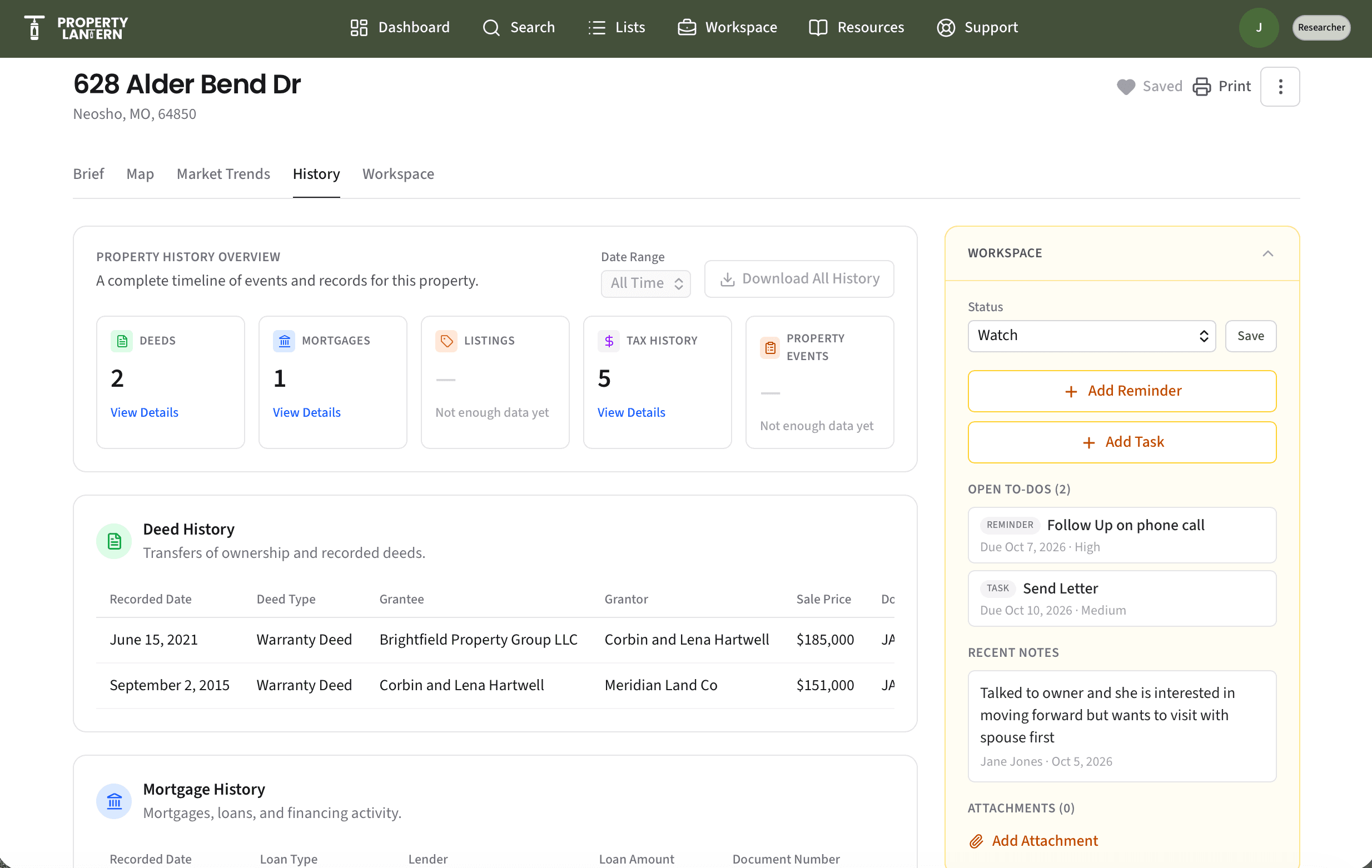Open the All Time date range dropdown
Screen dimensions: 1372x868
click(x=645, y=283)
